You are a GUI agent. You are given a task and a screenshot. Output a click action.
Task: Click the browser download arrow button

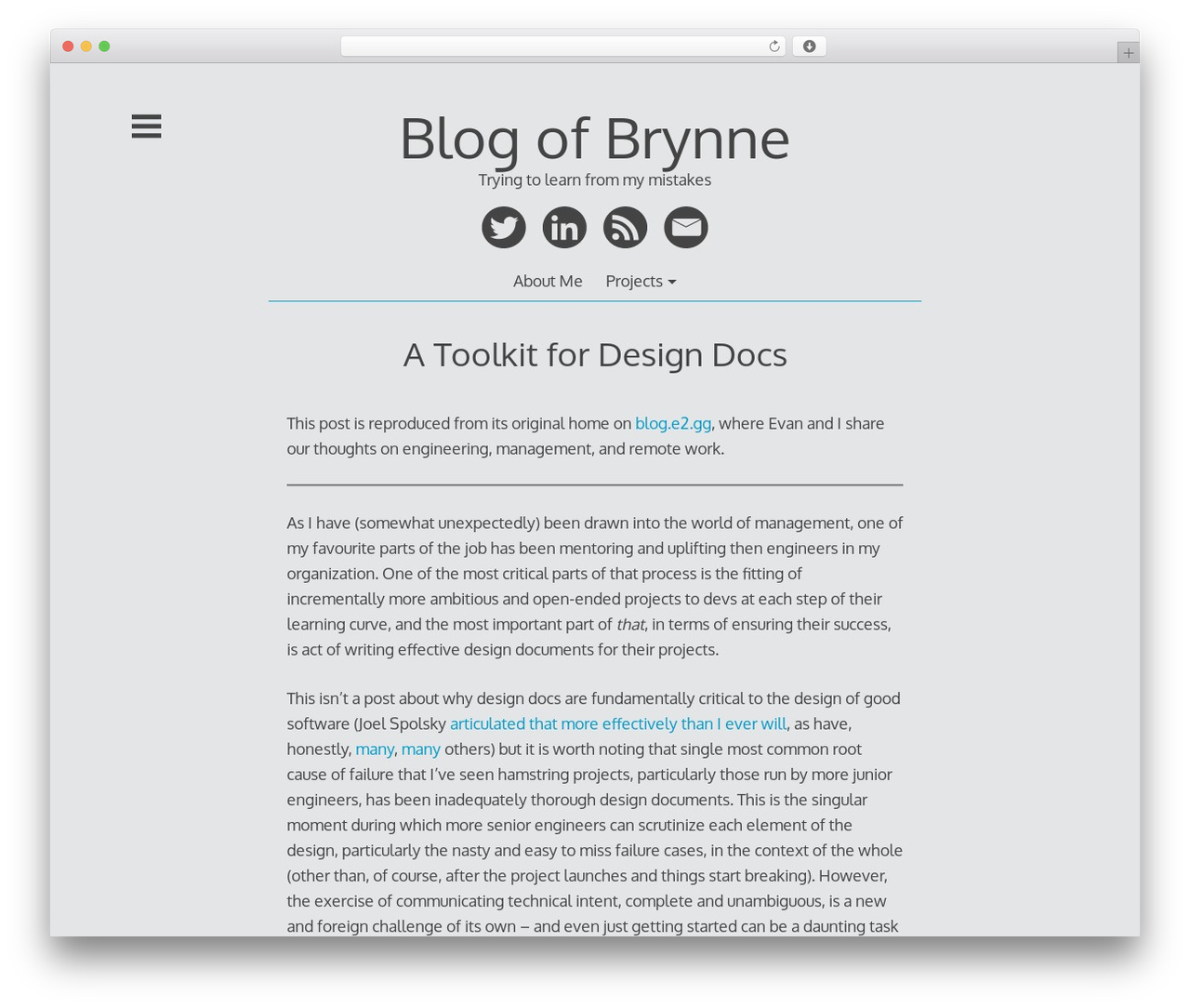(809, 46)
